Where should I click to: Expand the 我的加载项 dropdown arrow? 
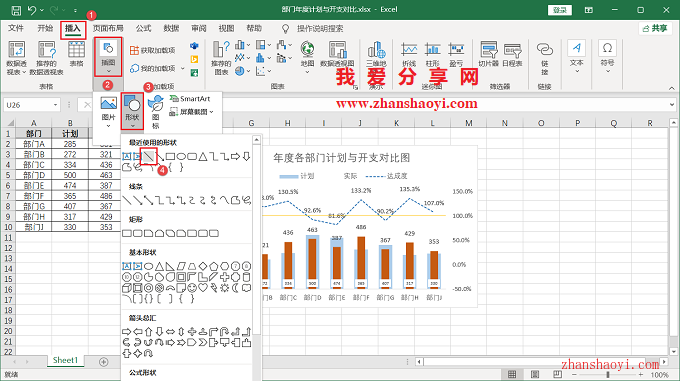(x=183, y=68)
